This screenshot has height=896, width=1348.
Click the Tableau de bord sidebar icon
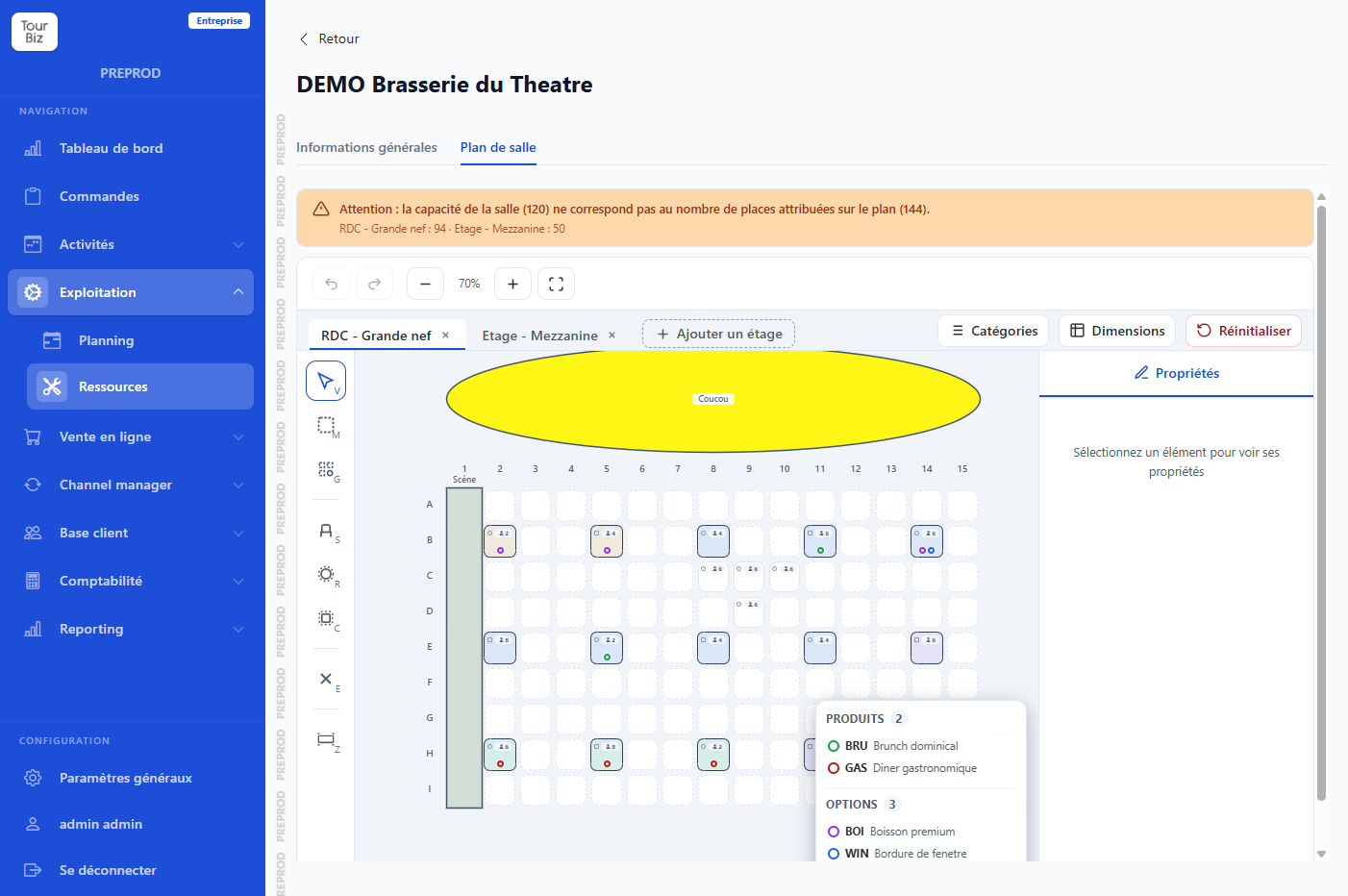(33, 148)
